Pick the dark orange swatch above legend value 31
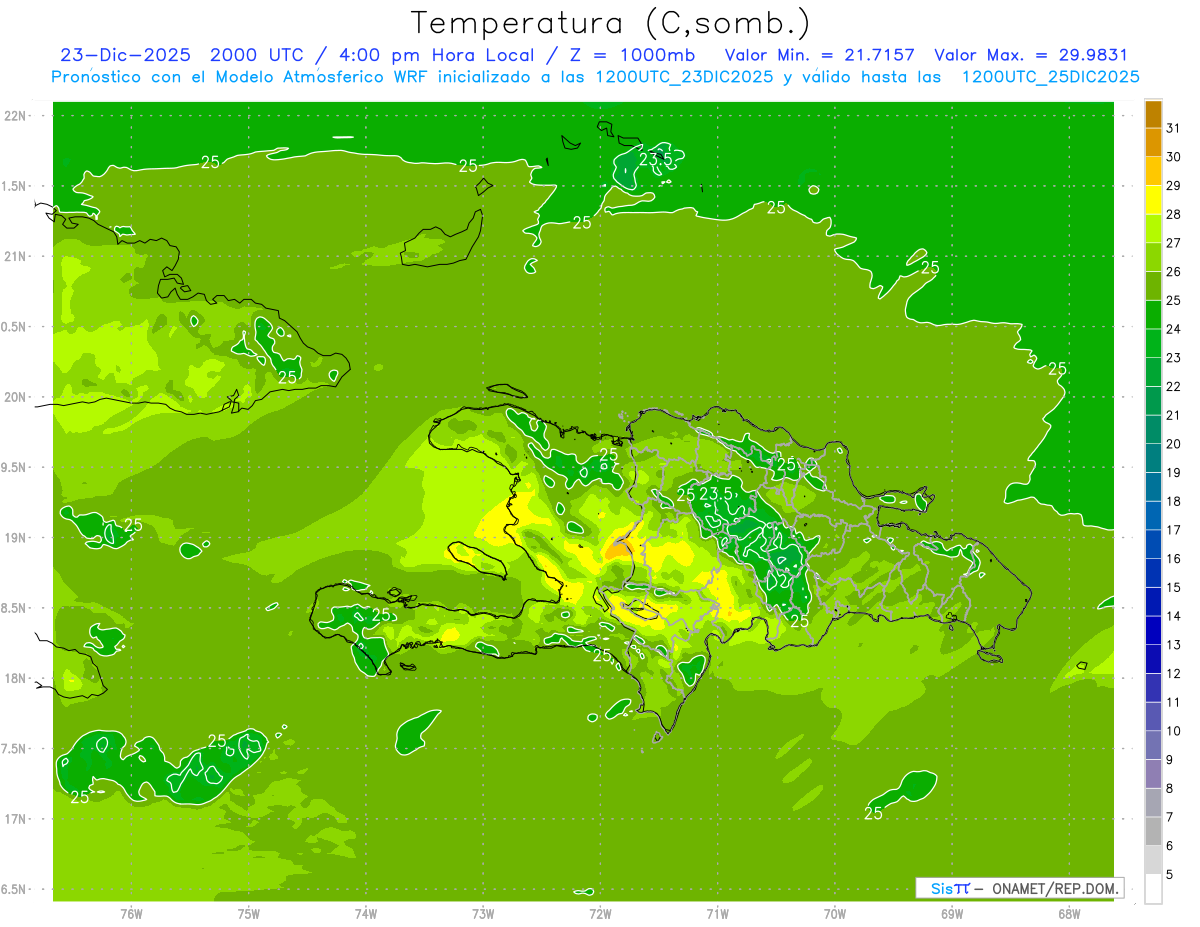 point(1153,114)
